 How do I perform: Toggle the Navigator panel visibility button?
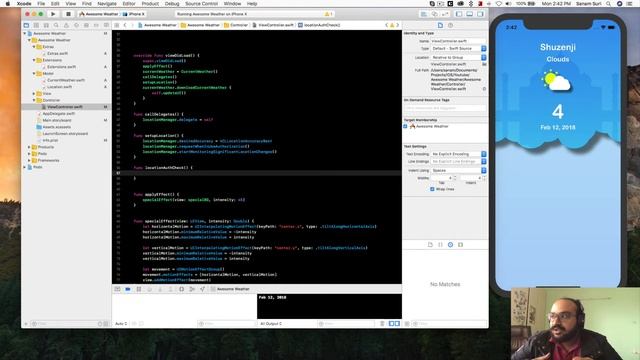pyautogui.click(x=459, y=14)
